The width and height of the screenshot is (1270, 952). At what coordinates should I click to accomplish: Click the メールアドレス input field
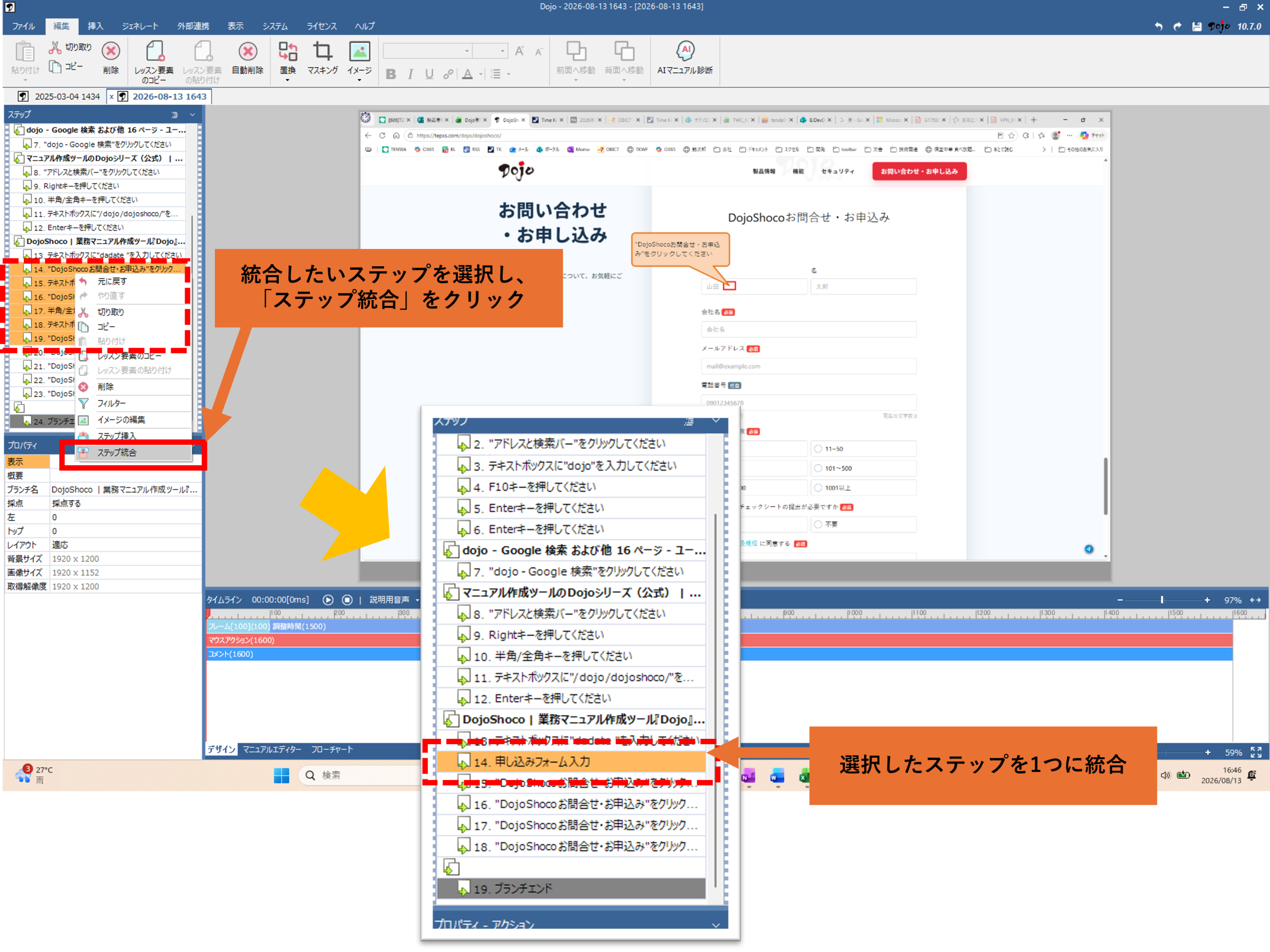click(809, 366)
